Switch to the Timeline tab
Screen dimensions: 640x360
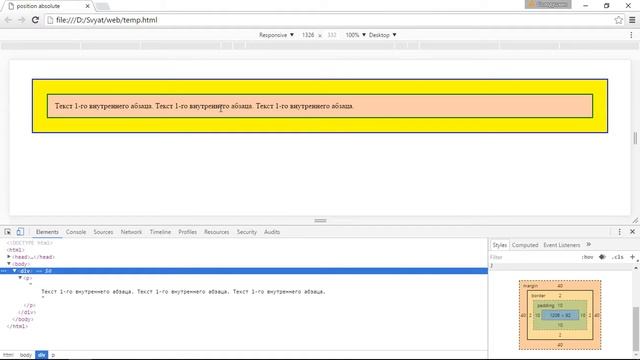(160, 232)
